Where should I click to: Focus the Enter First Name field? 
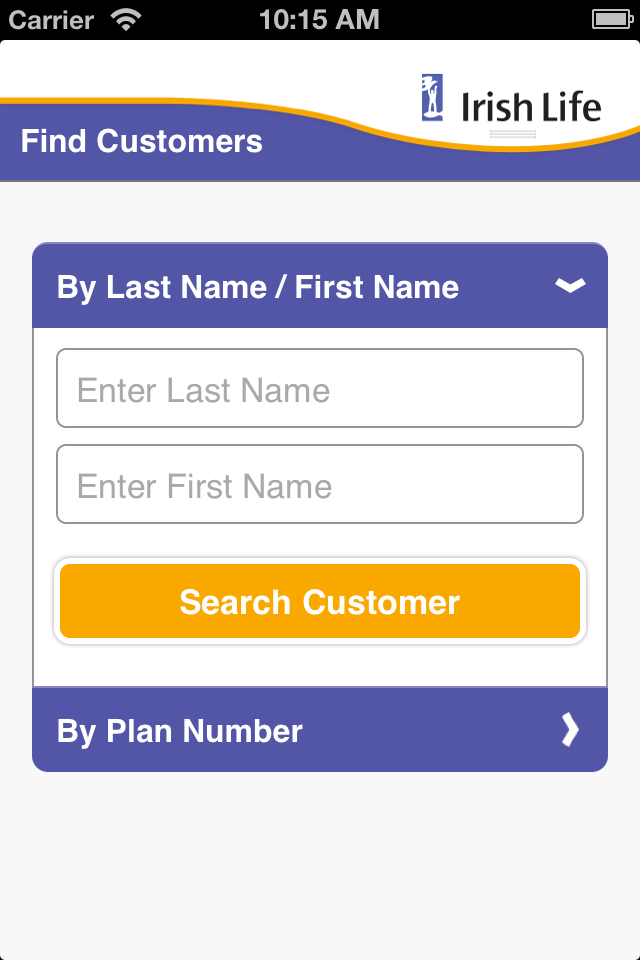[x=320, y=485]
